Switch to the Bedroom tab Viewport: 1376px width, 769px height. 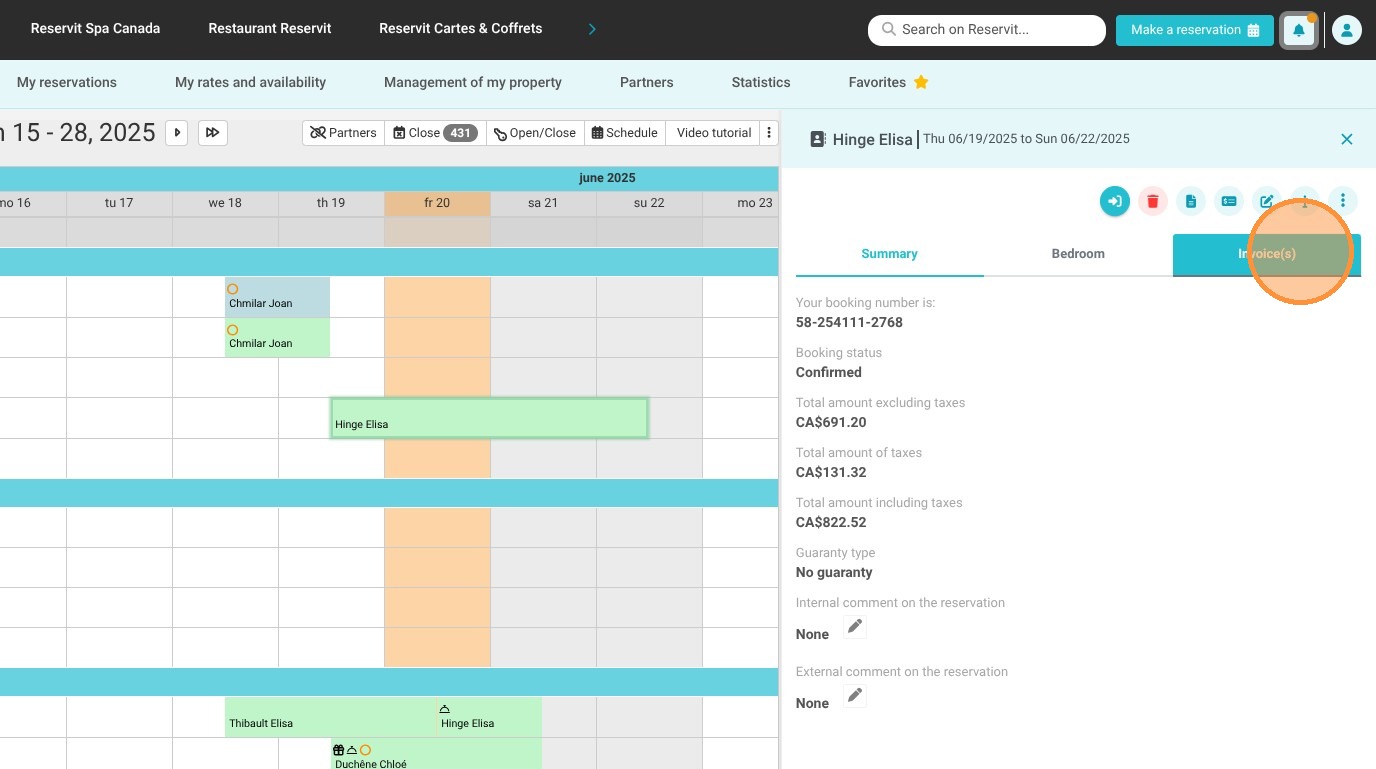click(1078, 254)
